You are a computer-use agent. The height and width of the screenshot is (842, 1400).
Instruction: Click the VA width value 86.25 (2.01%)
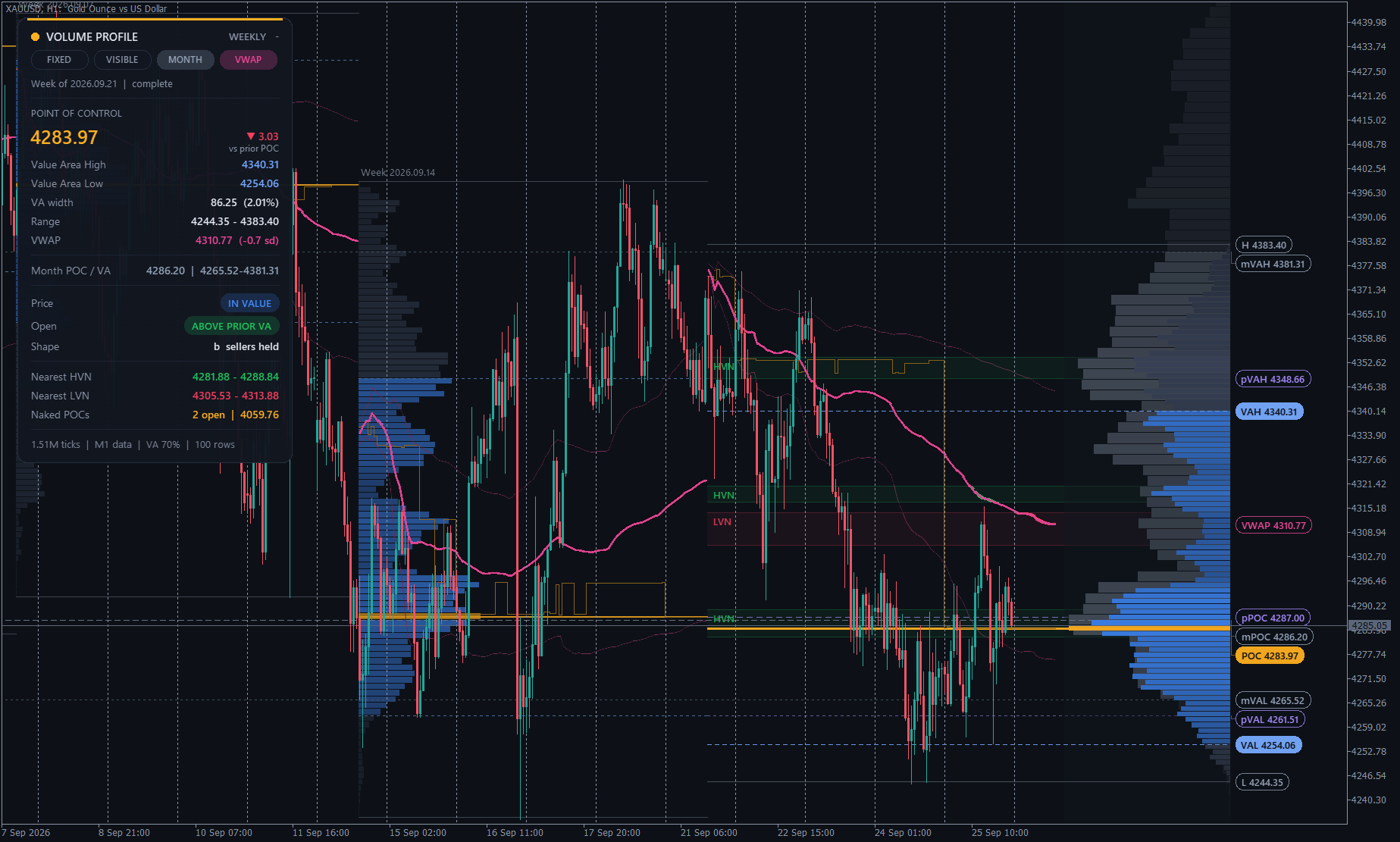[x=245, y=202]
